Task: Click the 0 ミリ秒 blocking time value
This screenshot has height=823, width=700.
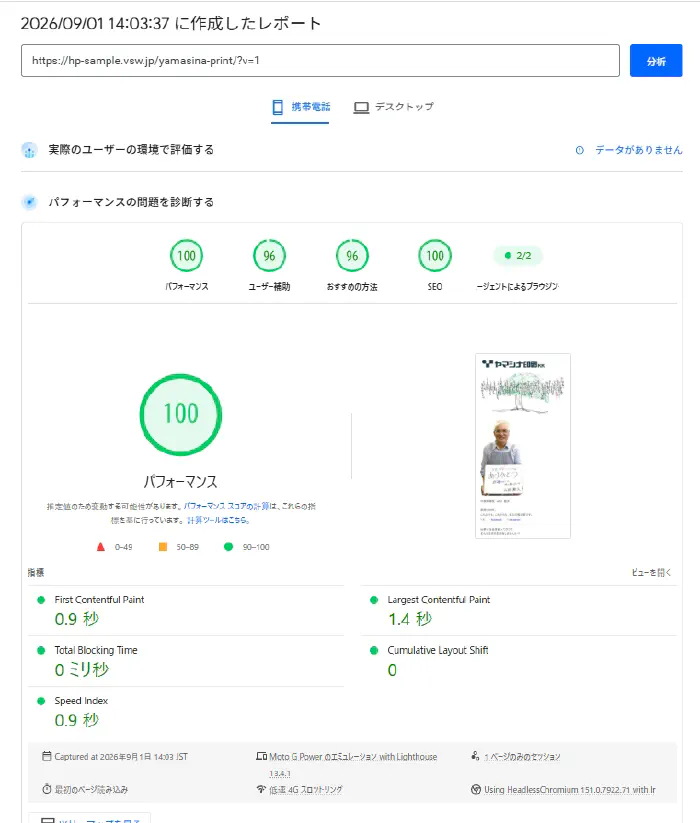Action: pos(82,670)
